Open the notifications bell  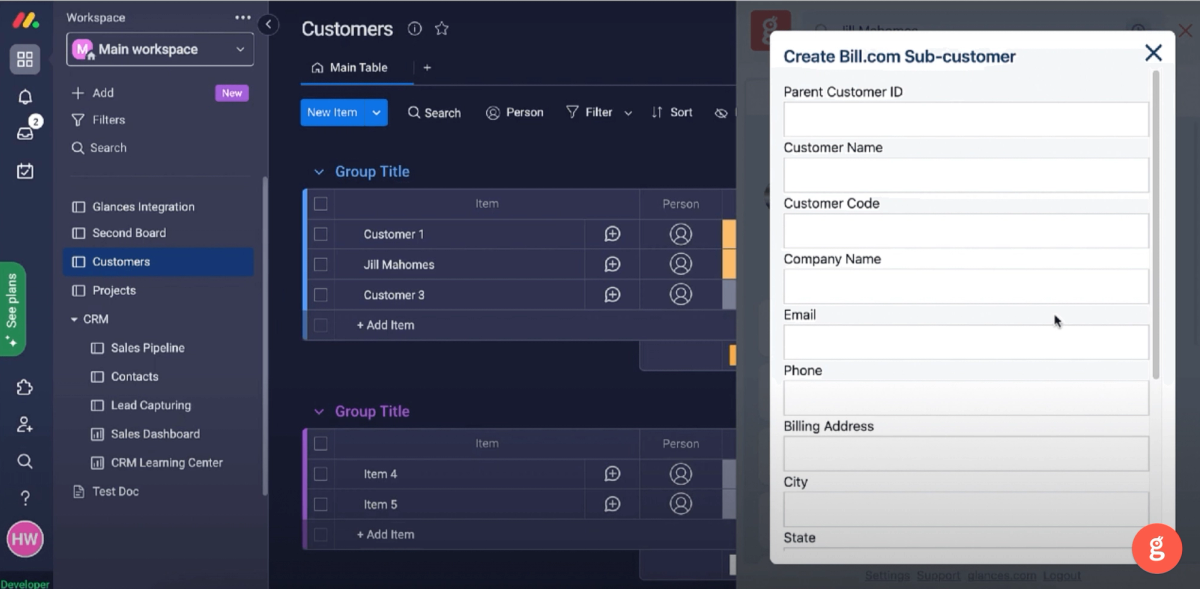[x=25, y=97]
